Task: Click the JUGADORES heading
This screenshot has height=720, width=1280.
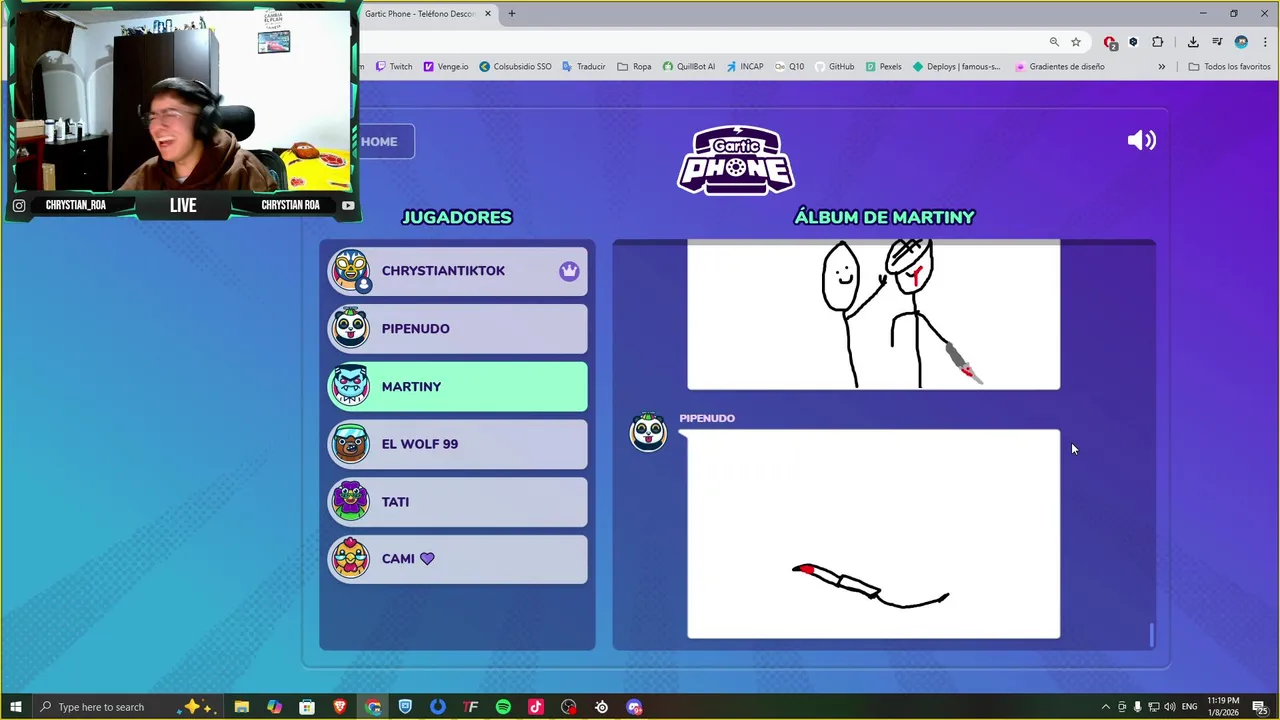Action: (456, 217)
